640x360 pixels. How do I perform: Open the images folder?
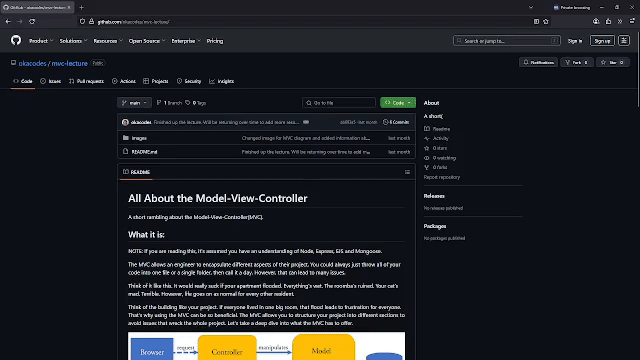[x=139, y=138]
